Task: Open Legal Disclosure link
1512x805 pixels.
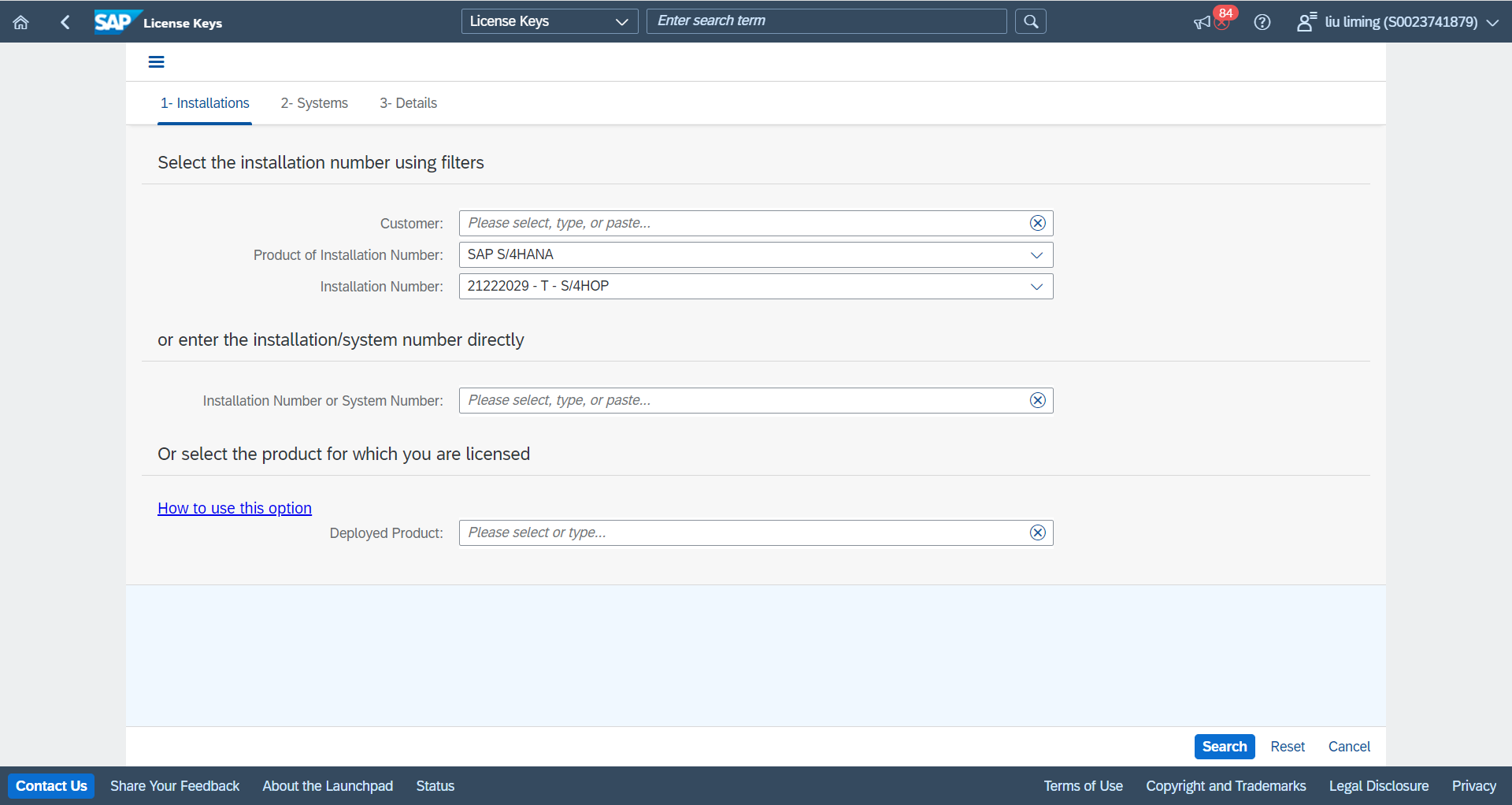Action: [x=1379, y=786]
